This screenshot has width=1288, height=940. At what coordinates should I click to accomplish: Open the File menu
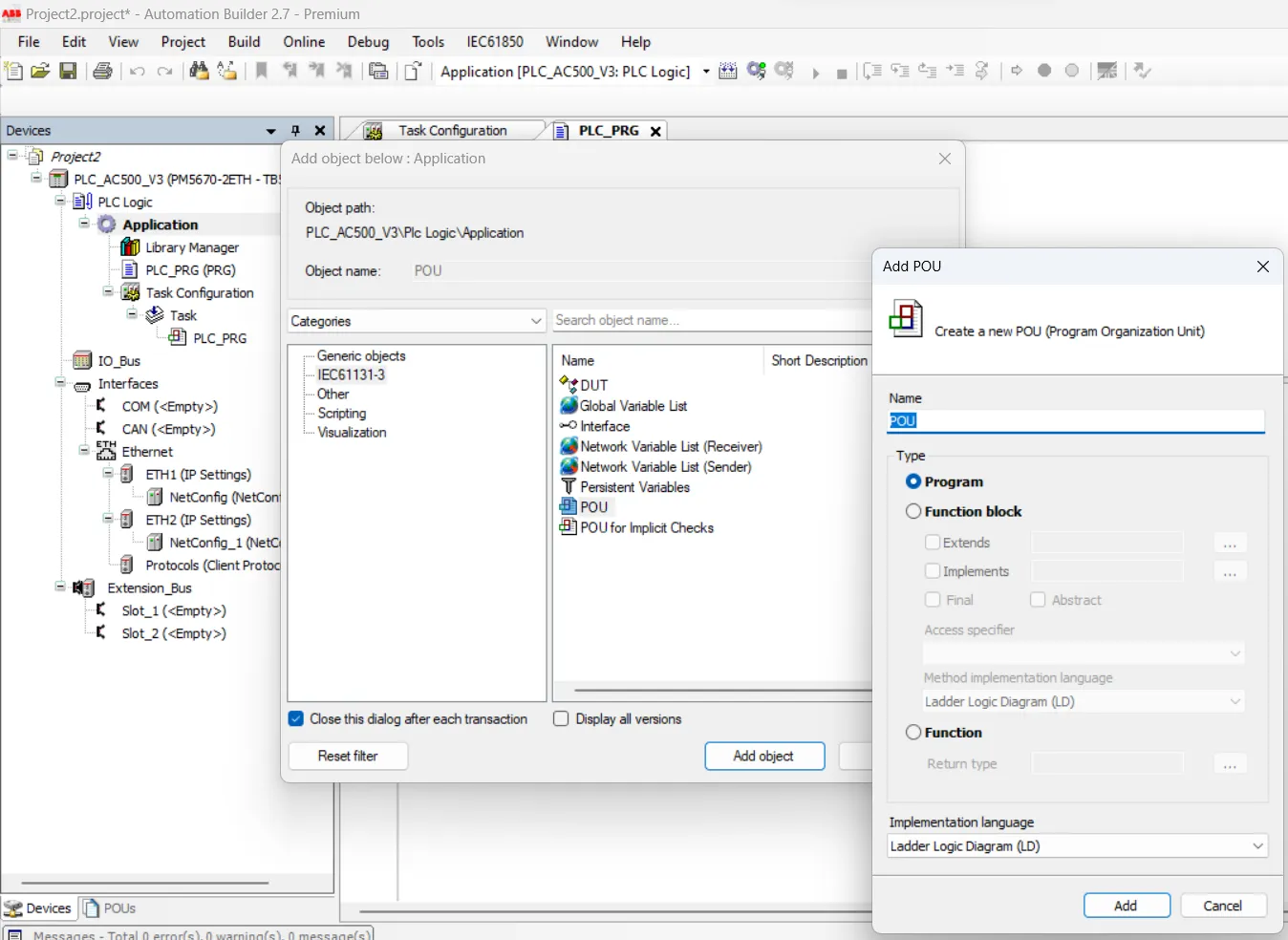point(29,42)
